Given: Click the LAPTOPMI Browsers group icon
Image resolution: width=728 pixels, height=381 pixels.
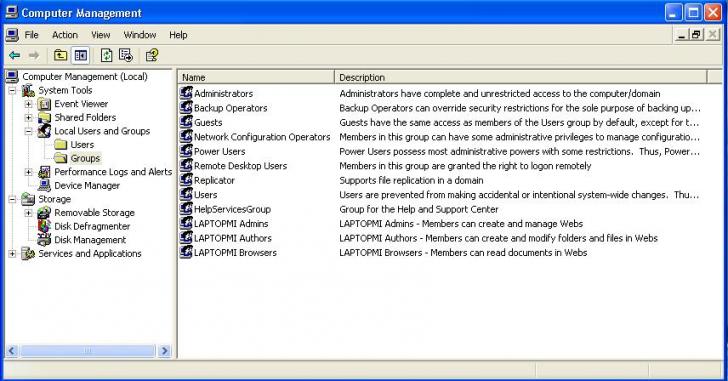Looking at the screenshot, I should coord(187,252).
